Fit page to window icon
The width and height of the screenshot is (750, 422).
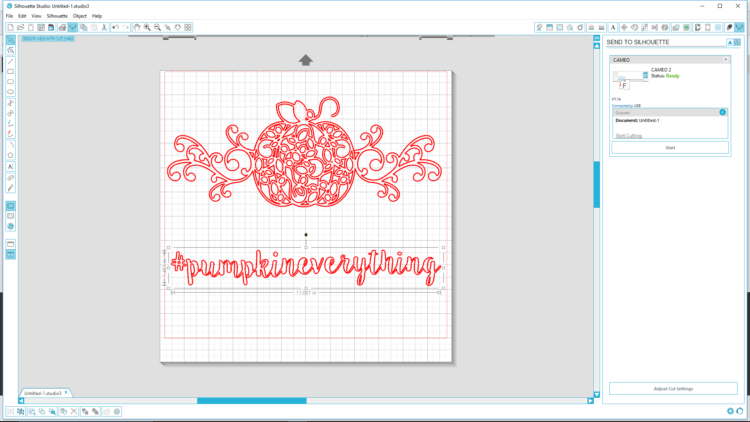tap(188, 28)
